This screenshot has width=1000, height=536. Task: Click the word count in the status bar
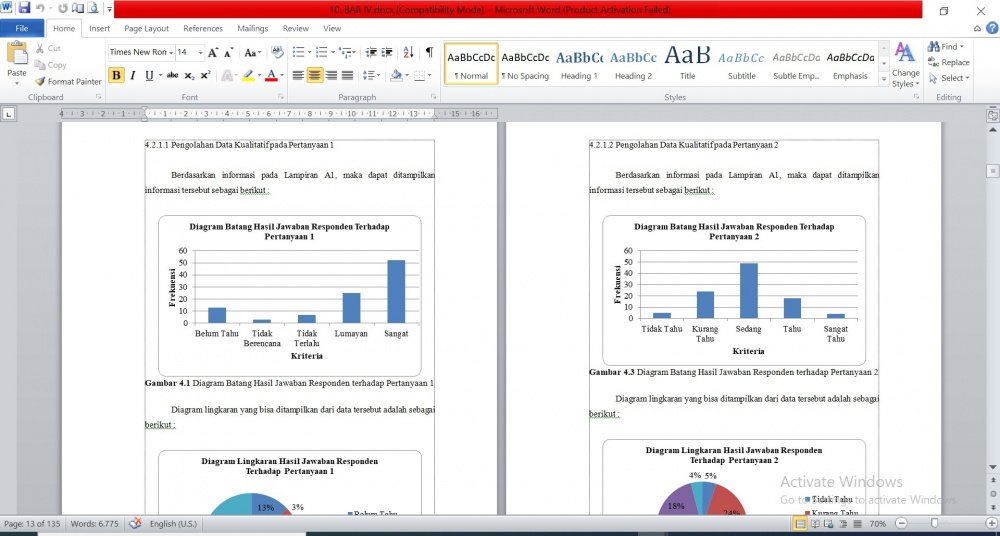pos(94,524)
